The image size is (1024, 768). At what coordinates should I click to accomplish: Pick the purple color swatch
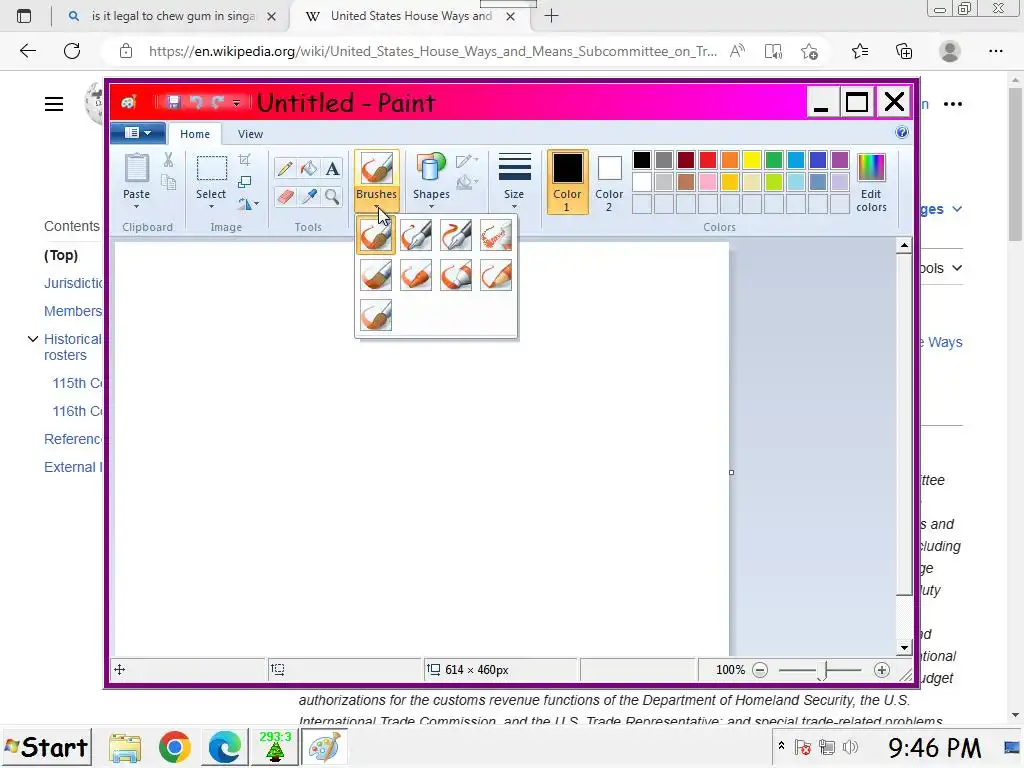(x=840, y=160)
